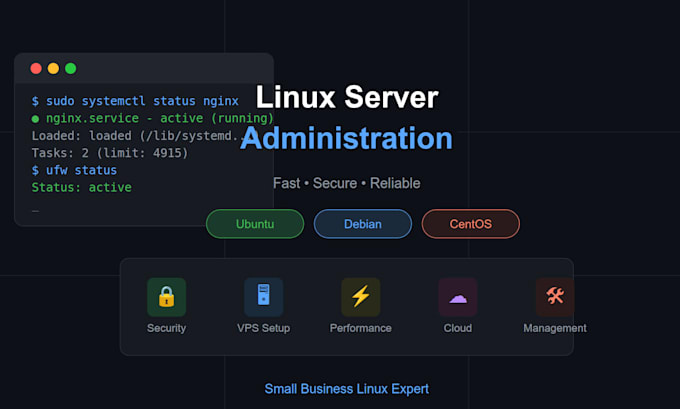Image resolution: width=680 pixels, height=409 pixels.
Task: Click the 'Fast • Secure • Reliable' tagline
Action: (347, 183)
